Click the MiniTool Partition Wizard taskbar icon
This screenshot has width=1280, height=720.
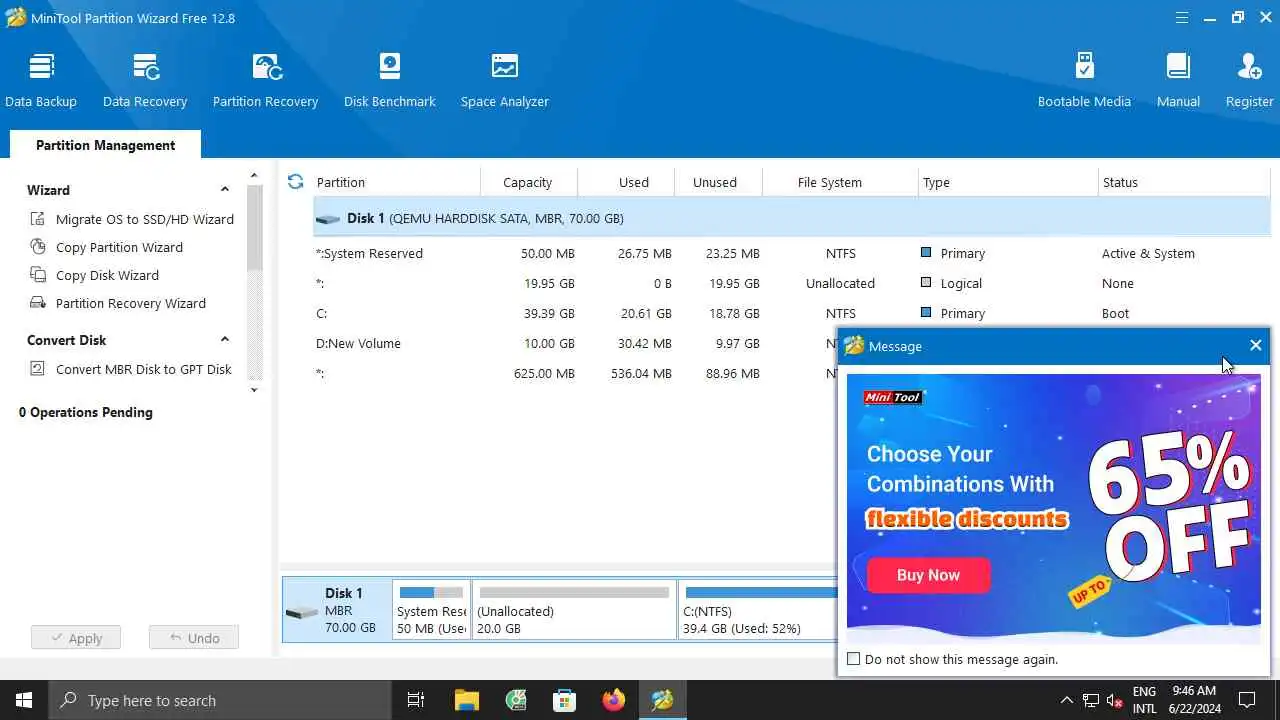coord(663,700)
